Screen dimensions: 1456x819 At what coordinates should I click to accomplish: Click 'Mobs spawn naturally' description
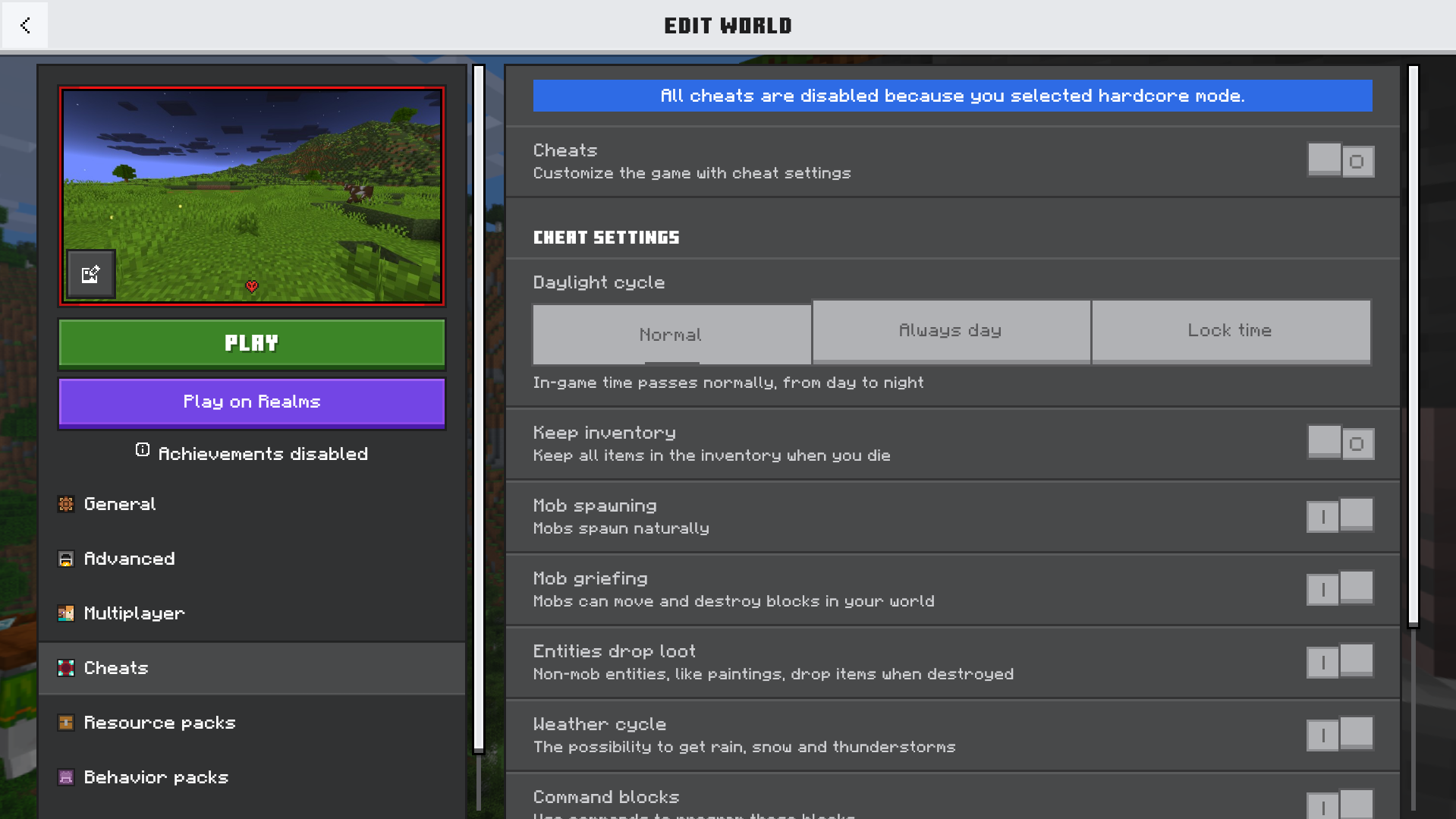(621, 528)
